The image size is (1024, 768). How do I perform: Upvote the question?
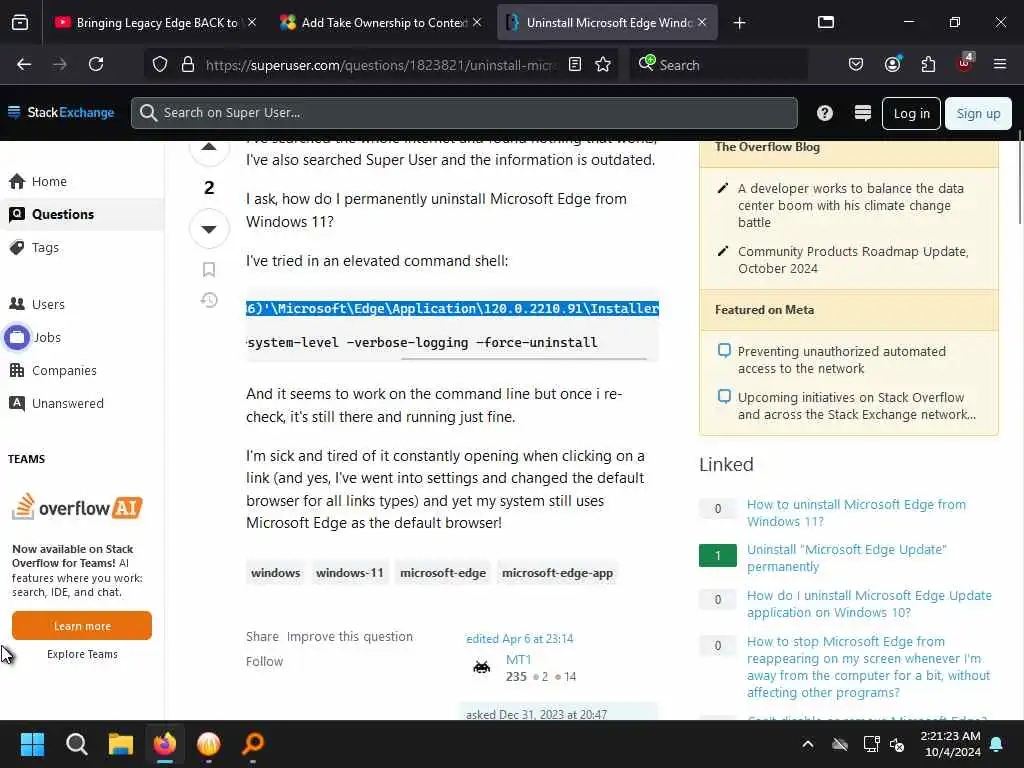(x=209, y=147)
